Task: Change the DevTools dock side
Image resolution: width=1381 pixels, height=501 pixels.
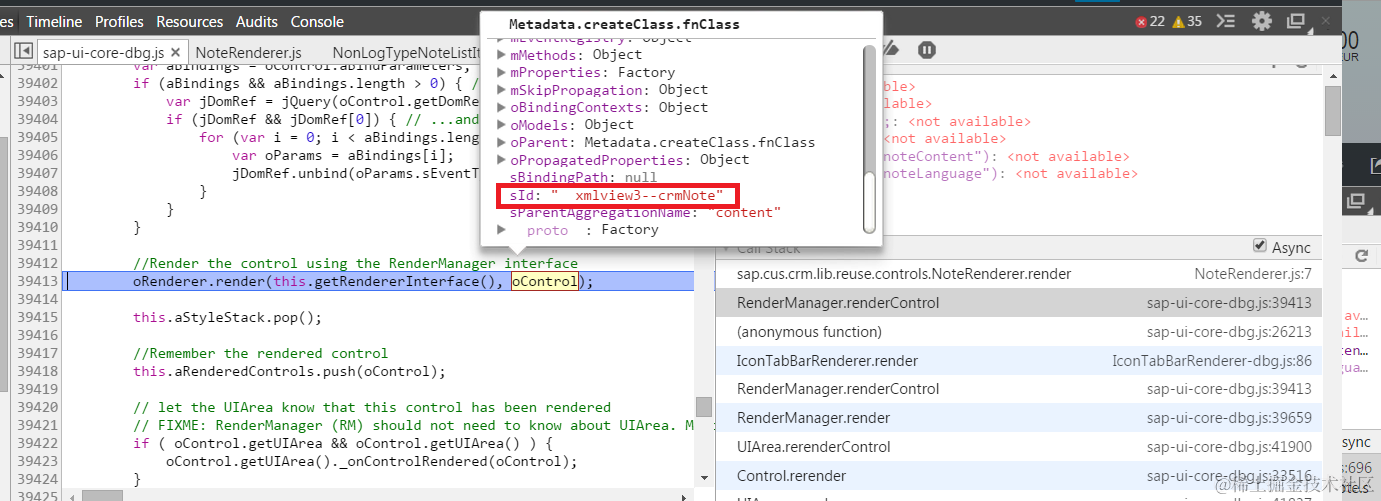Action: [1297, 21]
